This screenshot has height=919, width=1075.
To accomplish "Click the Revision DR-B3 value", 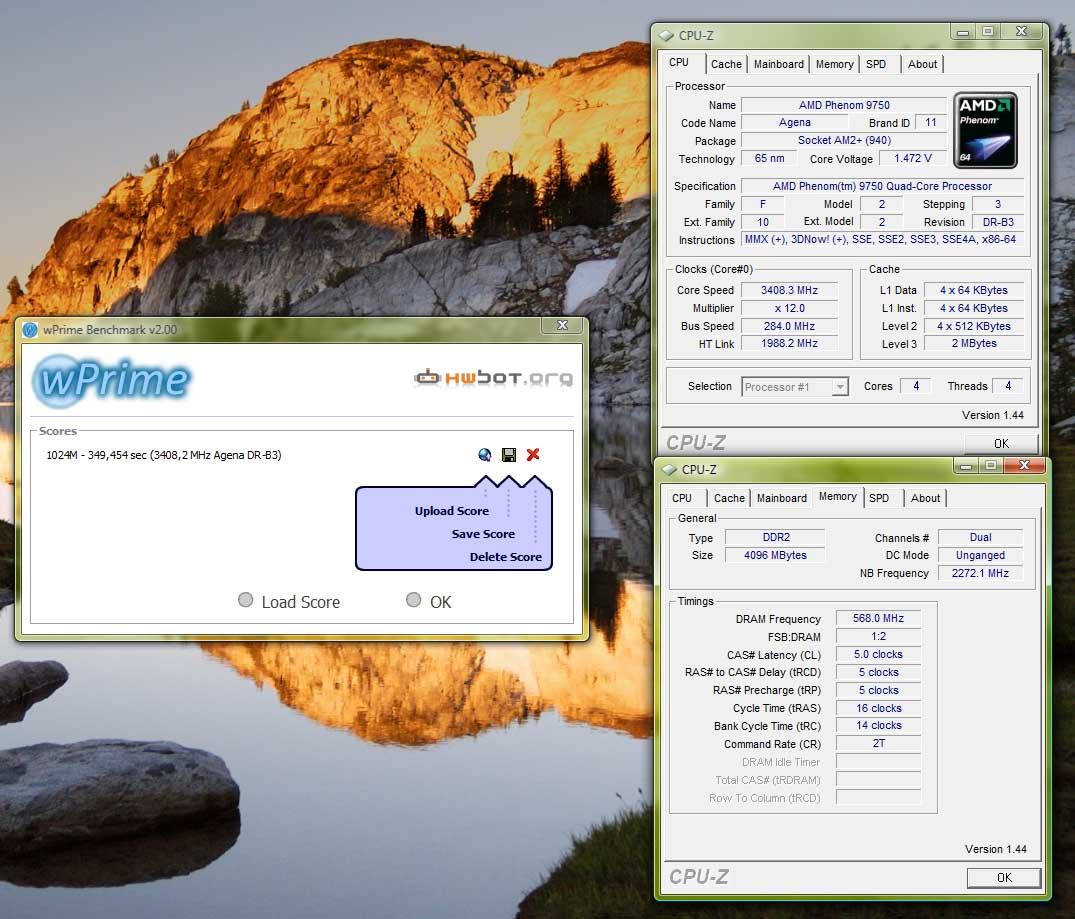I will (x=998, y=222).
